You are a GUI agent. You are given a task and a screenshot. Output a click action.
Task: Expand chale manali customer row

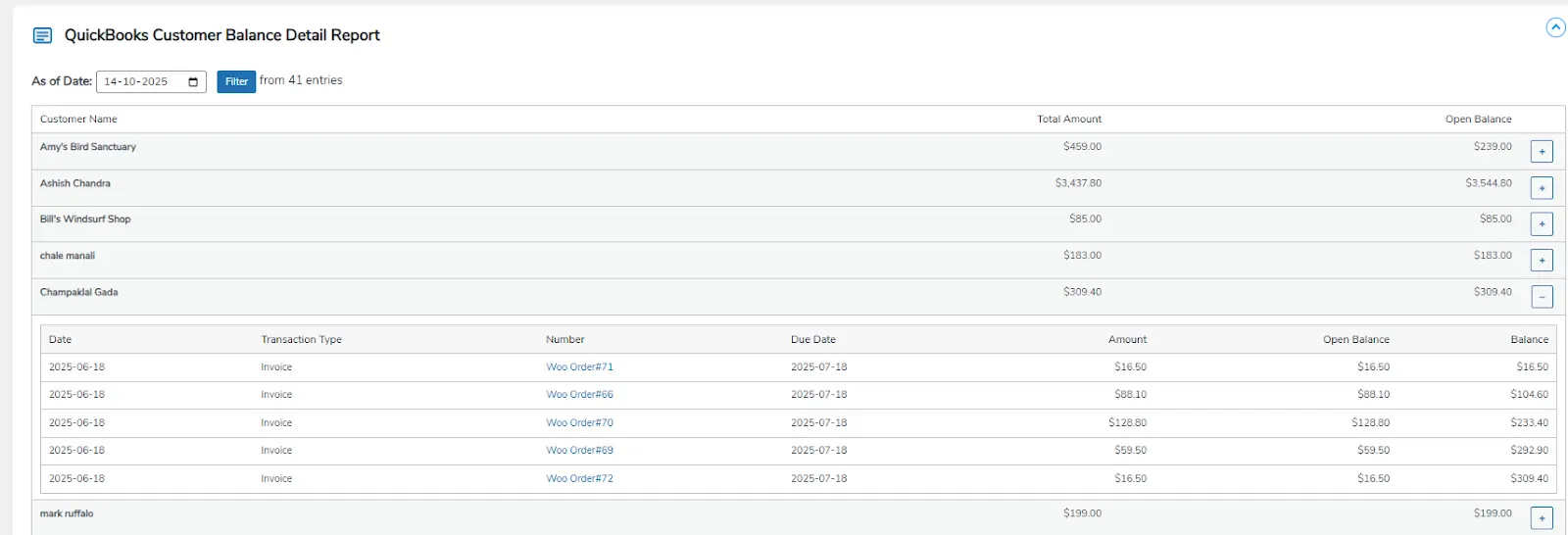[x=1542, y=261]
